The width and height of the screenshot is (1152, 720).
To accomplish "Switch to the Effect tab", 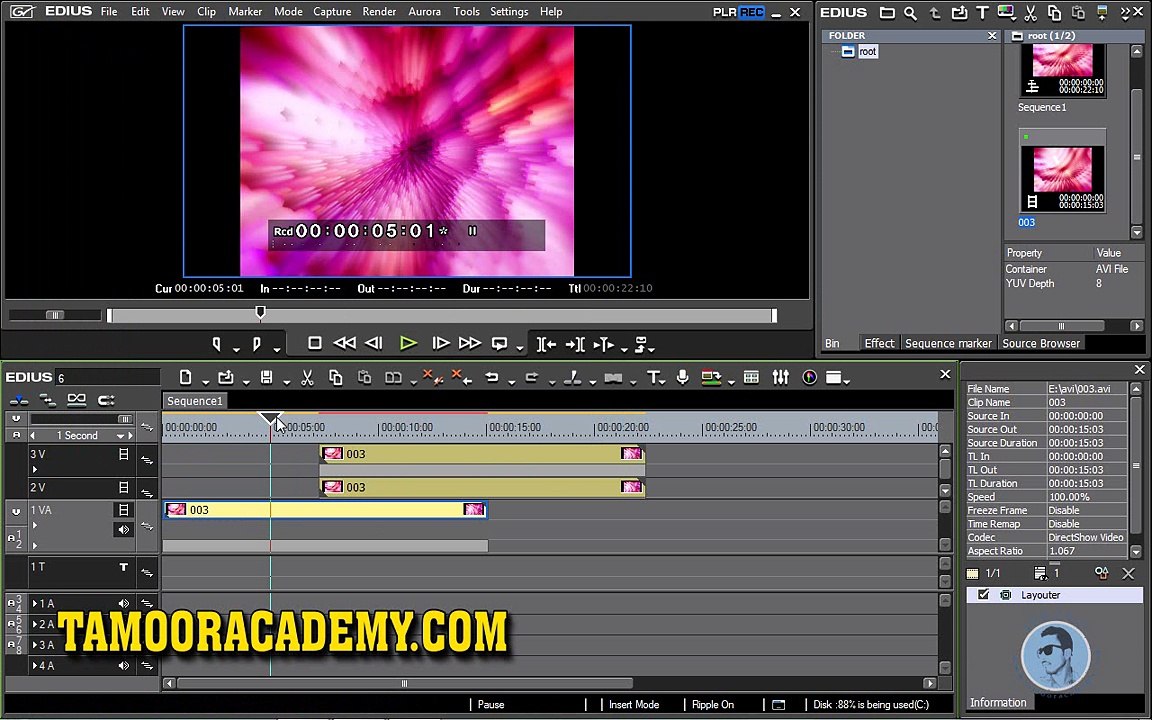I will [879, 343].
